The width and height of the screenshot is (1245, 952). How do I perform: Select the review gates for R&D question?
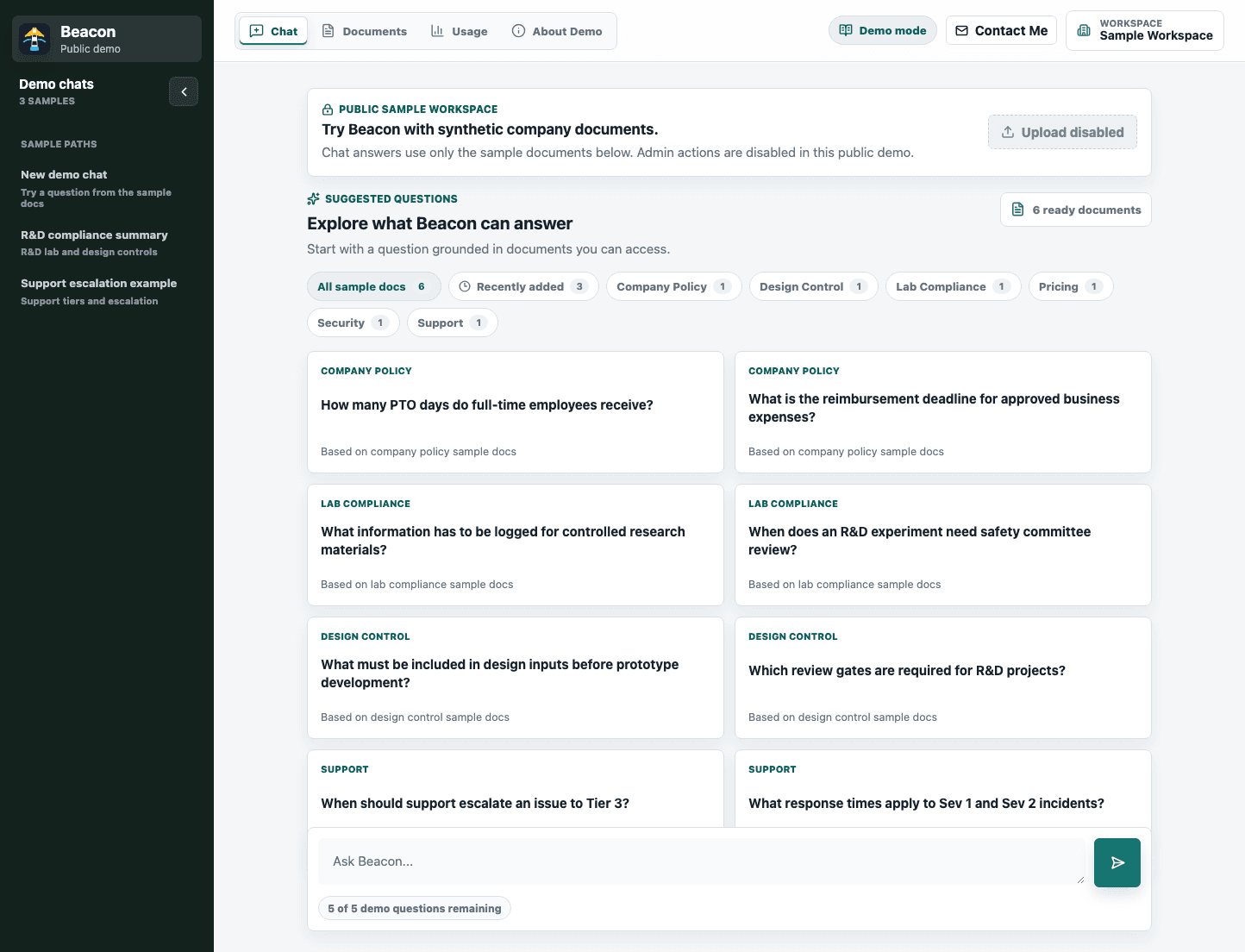(943, 678)
